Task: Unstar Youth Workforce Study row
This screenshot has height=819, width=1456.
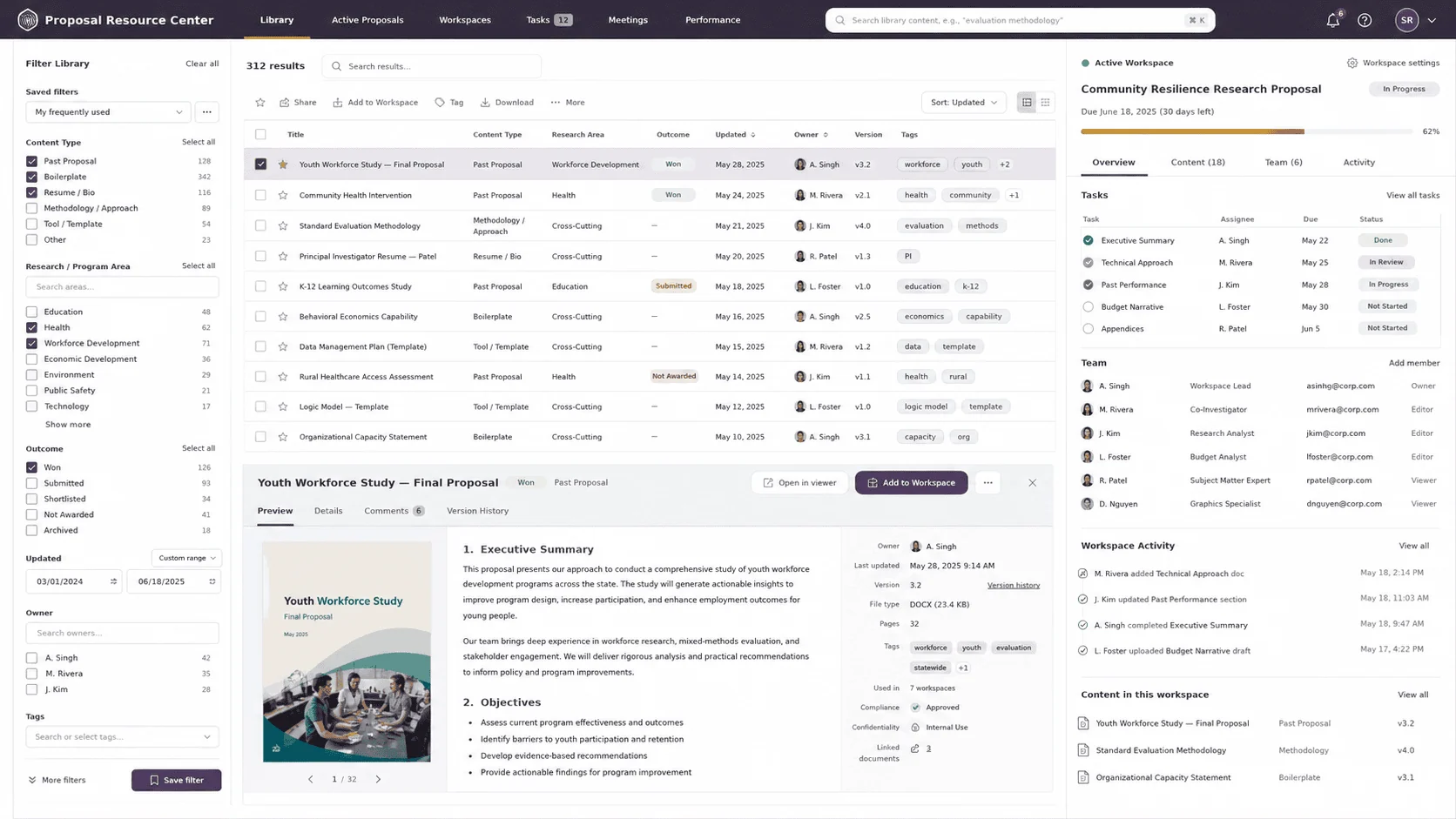Action: (x=283, y=164)
